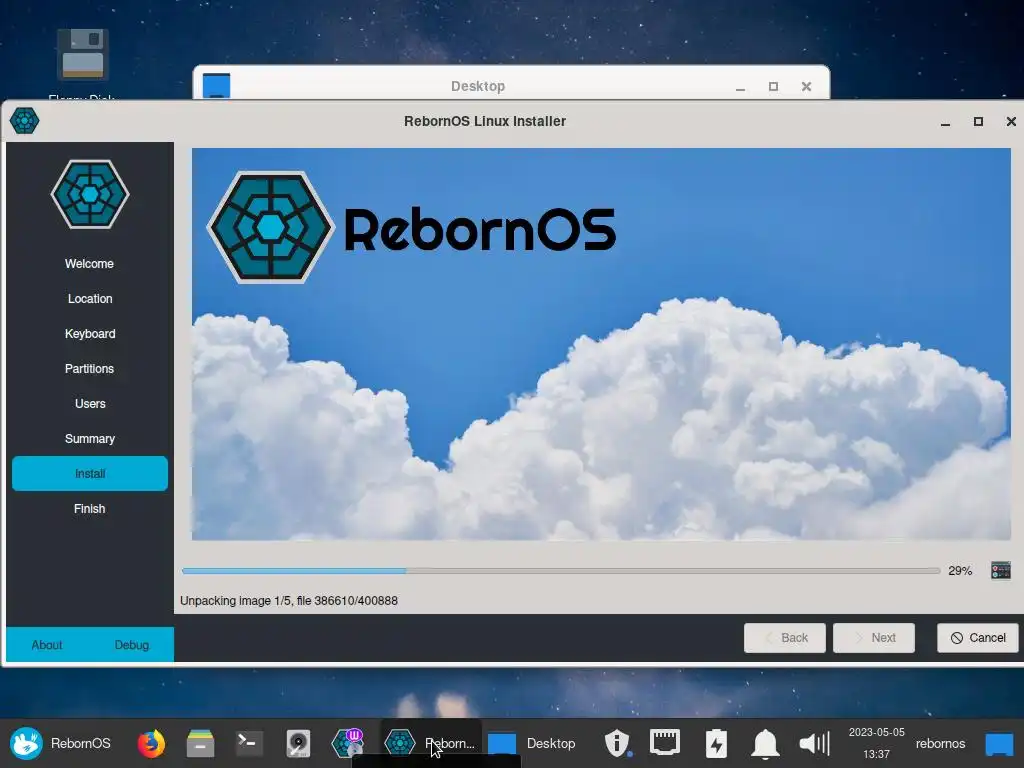1024x768 pixels.
Task: Open the RebornOS start menu launcher
Action: 60,743
